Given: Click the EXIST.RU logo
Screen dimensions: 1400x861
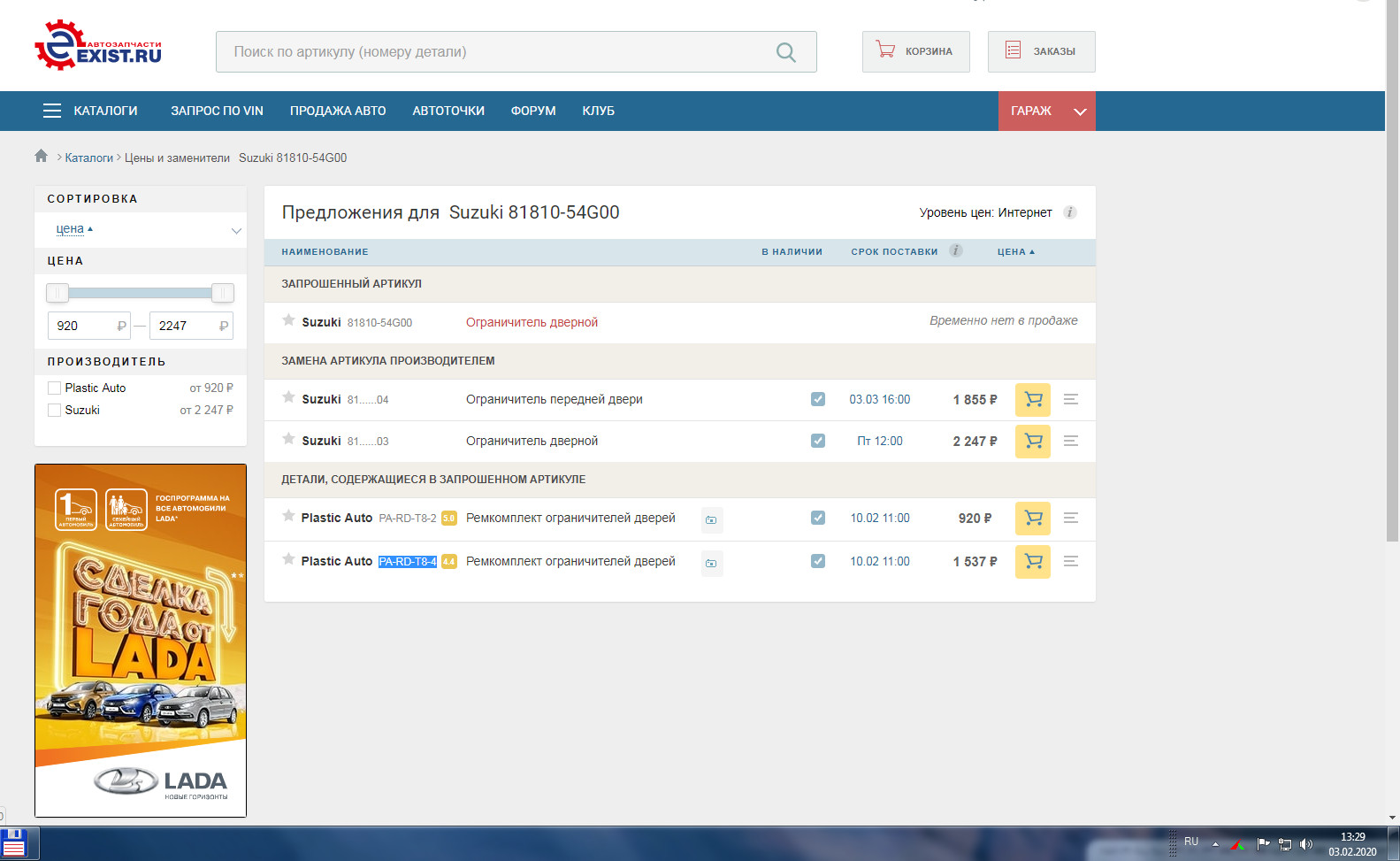Looking at the screenshot, I should pos(98,46).
